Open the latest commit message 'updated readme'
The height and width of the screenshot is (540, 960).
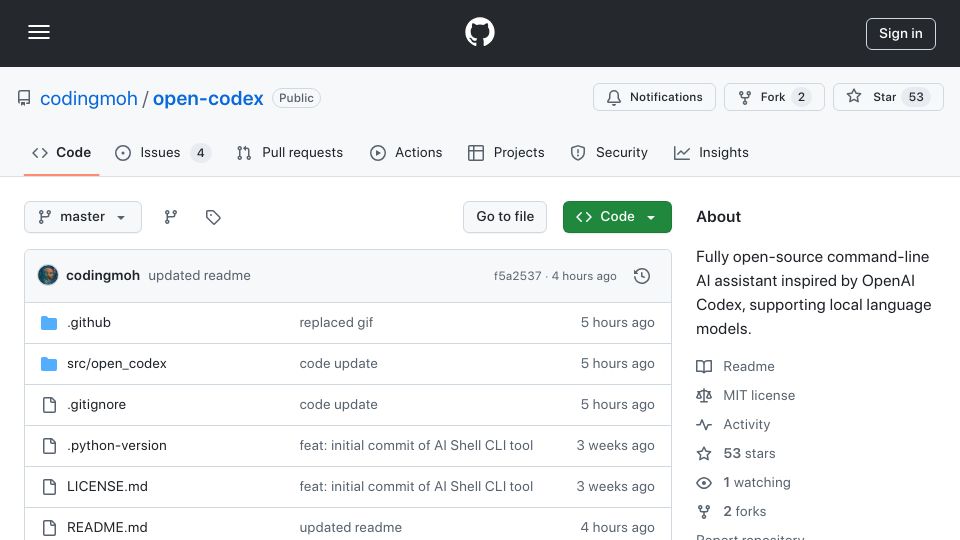pyautogui.click(x=199, y=276)
